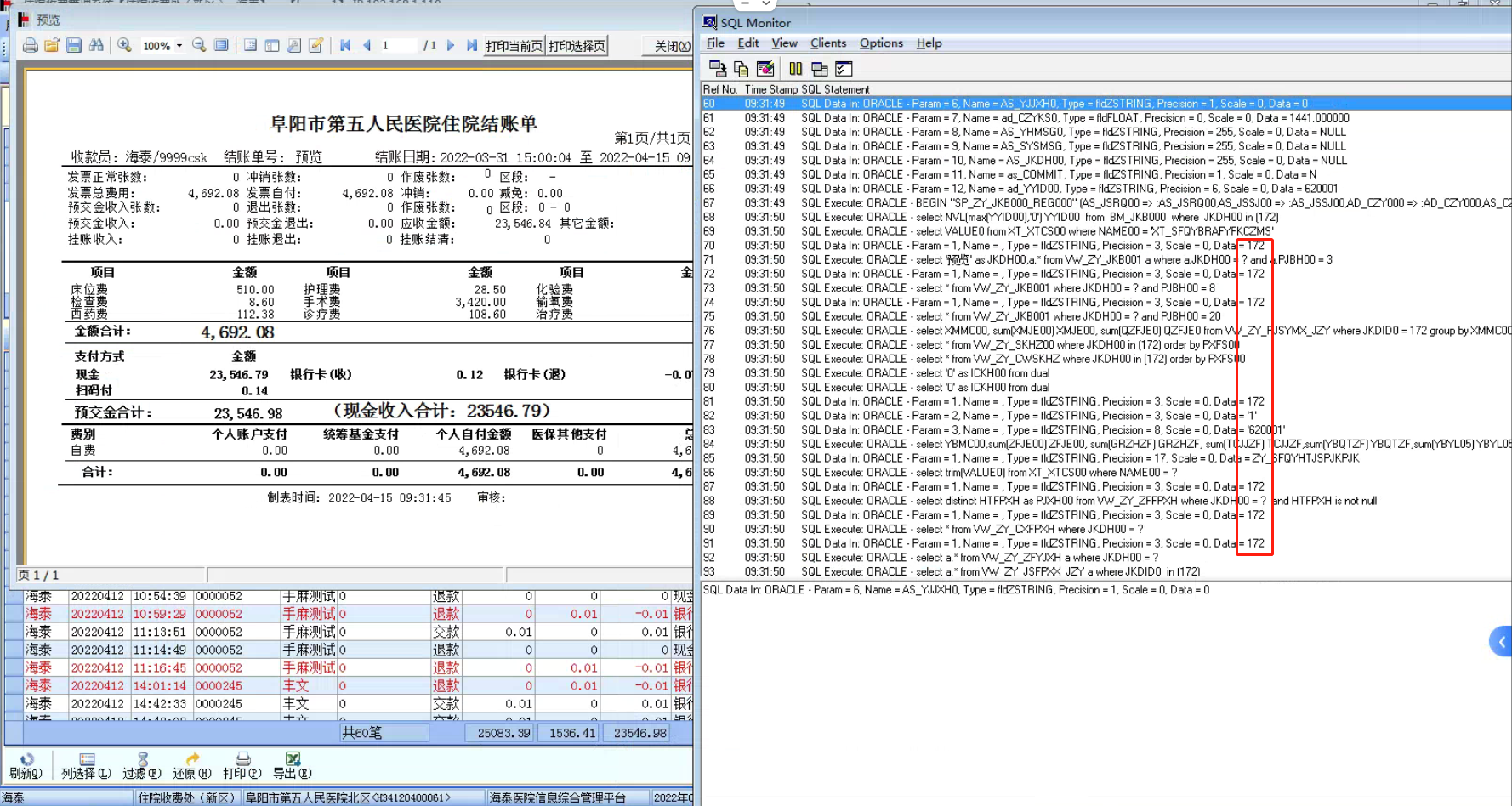
Task: Open the View menu in SQL Monitor
Action: [x=784, y=43]
